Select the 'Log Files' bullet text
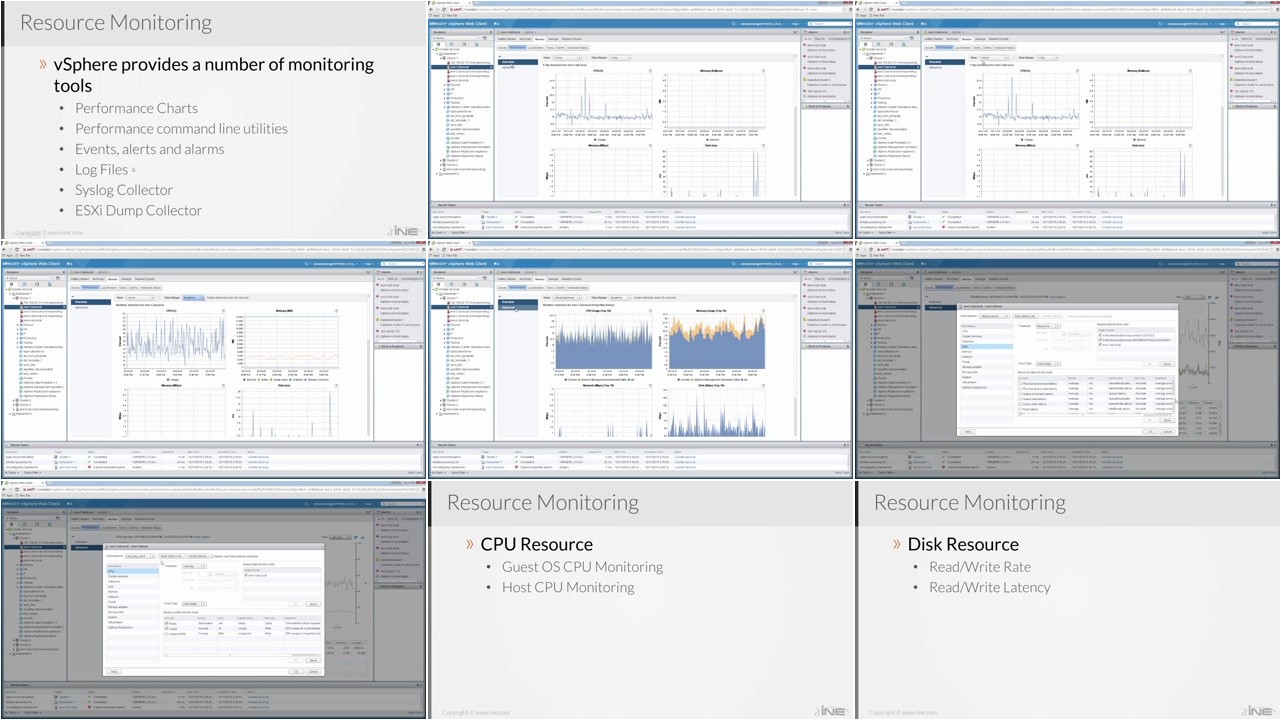Image resolution: width=1281 pixels, height=720 pixels. click(x=101, y=169)
